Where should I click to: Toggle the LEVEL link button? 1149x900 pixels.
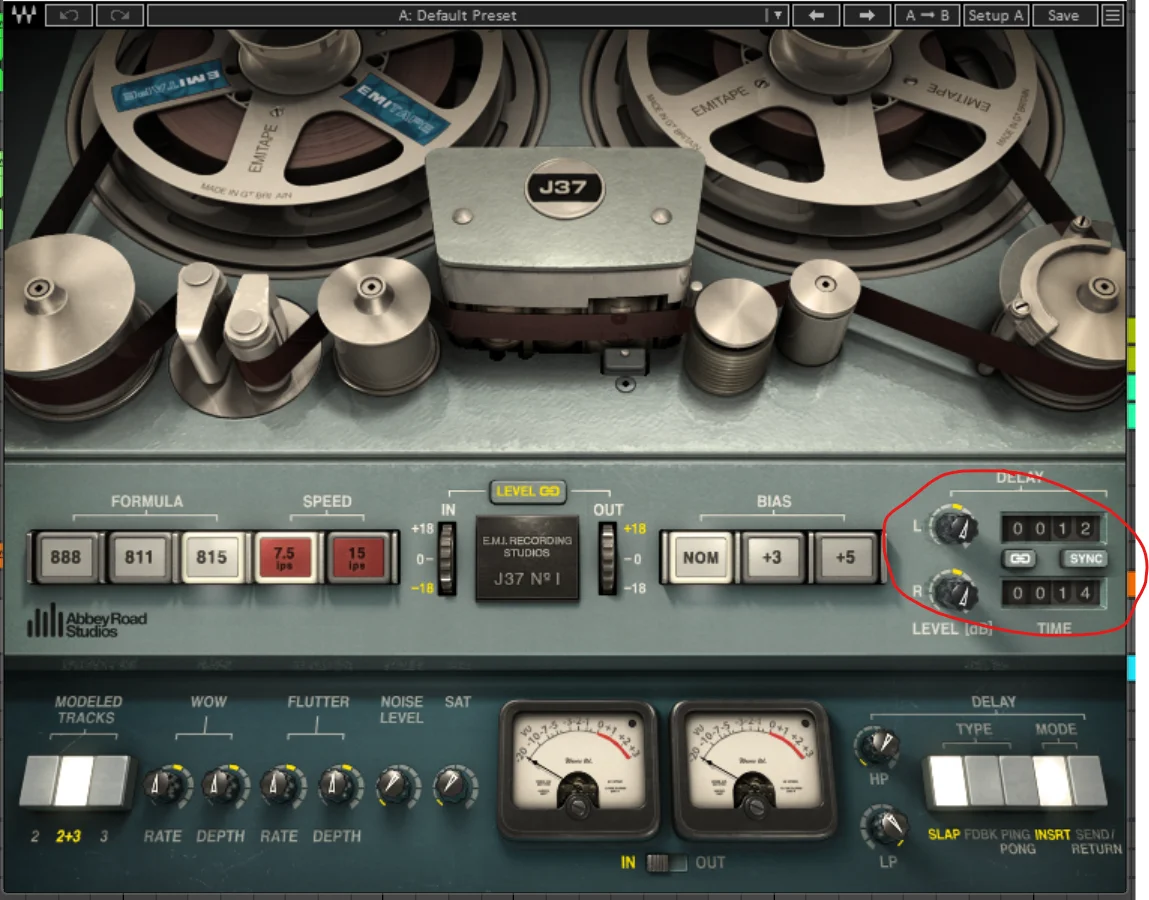point(528,491)
